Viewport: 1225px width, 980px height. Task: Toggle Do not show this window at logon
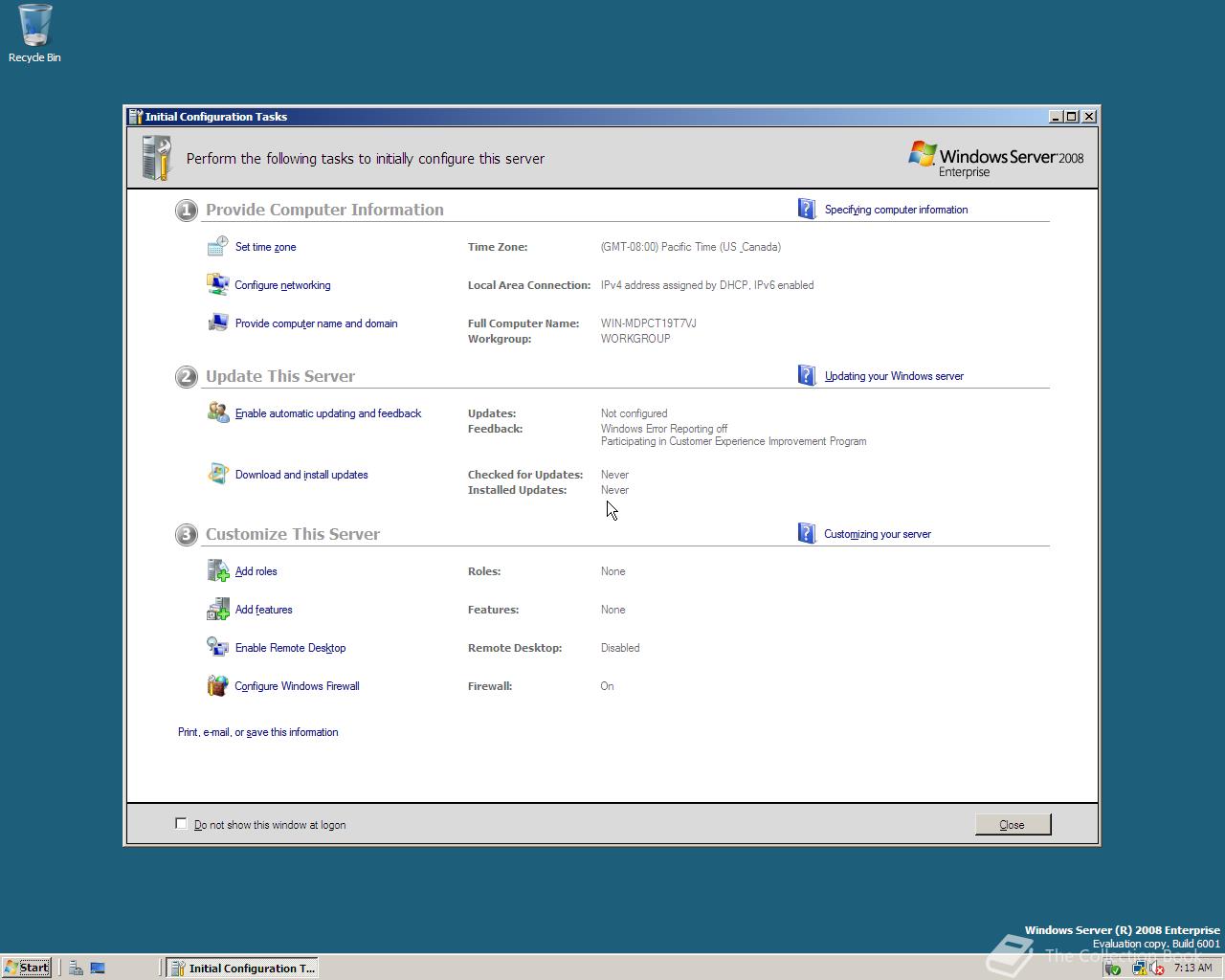point(181,823)
